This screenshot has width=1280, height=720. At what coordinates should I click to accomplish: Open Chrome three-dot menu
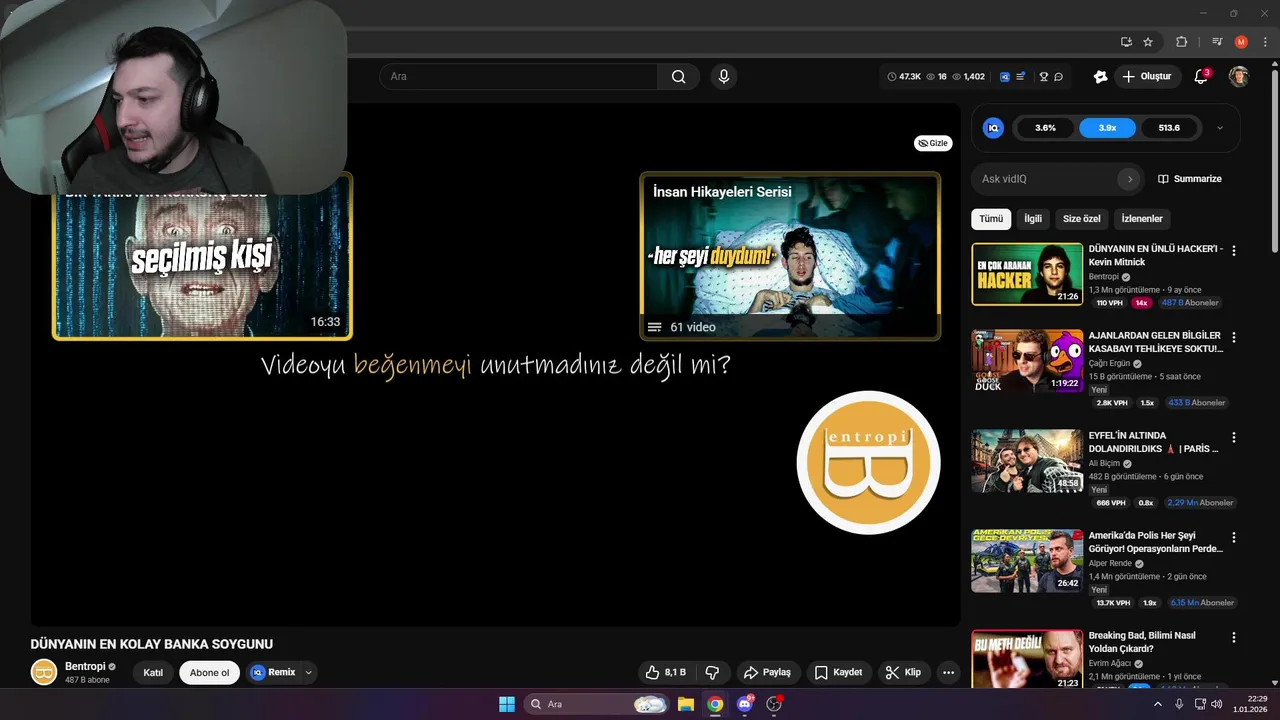pos(1265,42)
